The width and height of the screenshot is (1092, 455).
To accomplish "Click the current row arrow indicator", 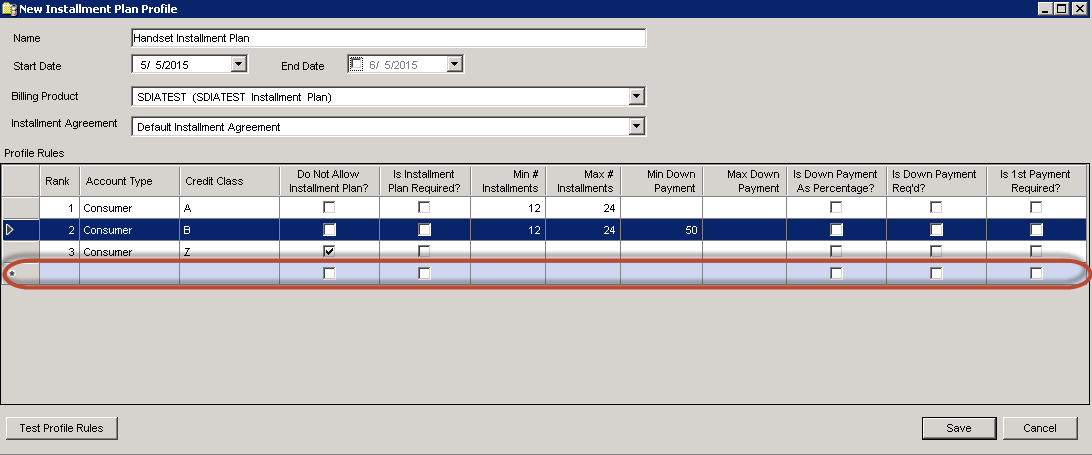I will coord(11,230).
